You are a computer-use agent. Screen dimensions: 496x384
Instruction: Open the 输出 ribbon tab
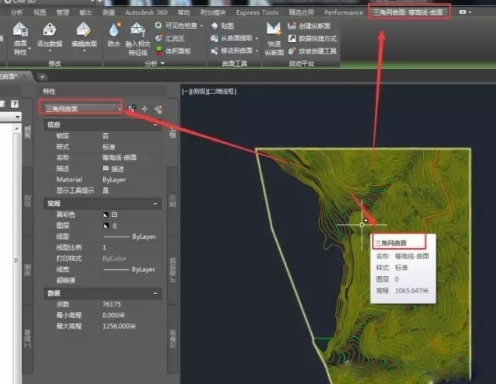point(85,13)
